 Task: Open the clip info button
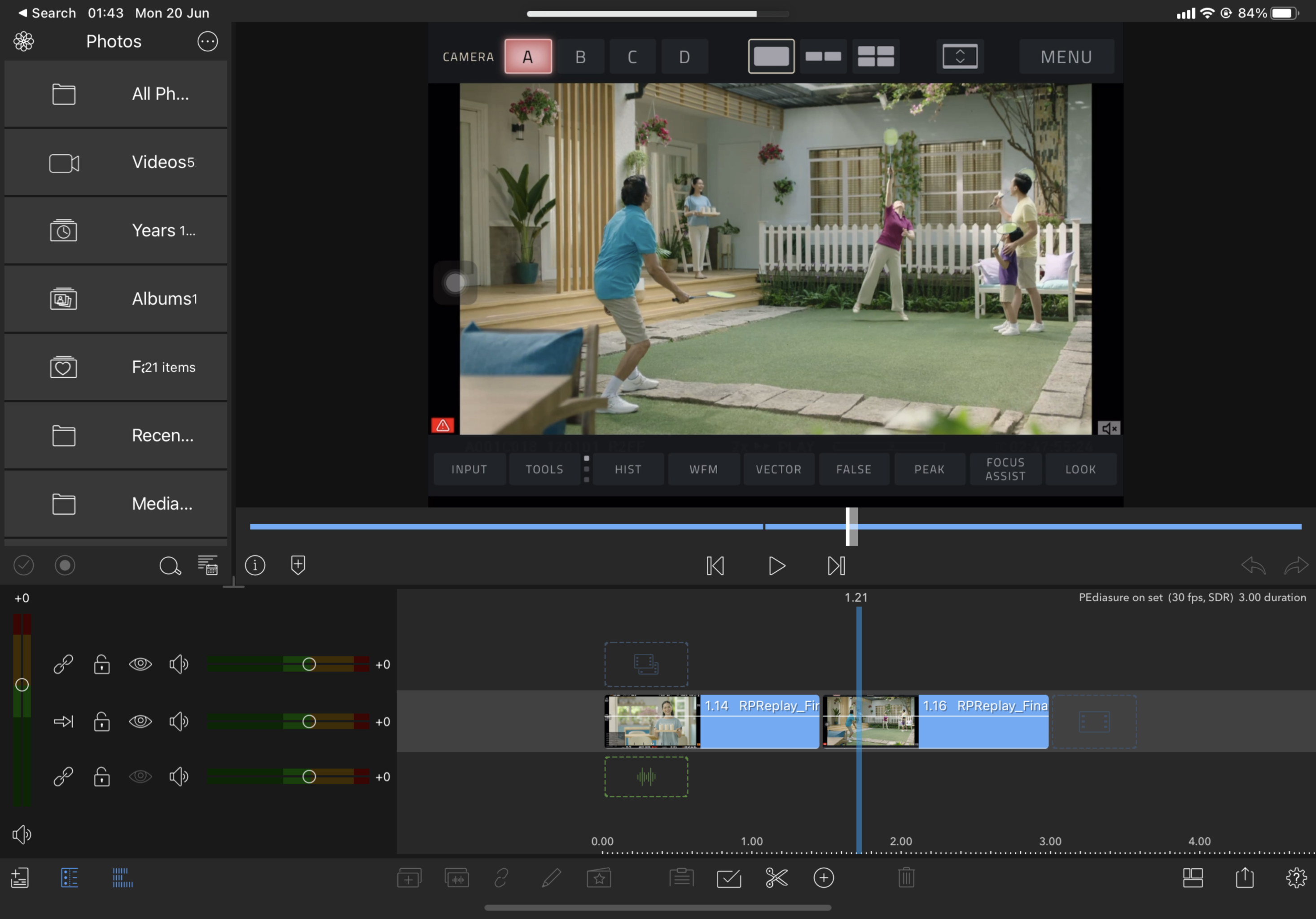(x=255, y=565)
